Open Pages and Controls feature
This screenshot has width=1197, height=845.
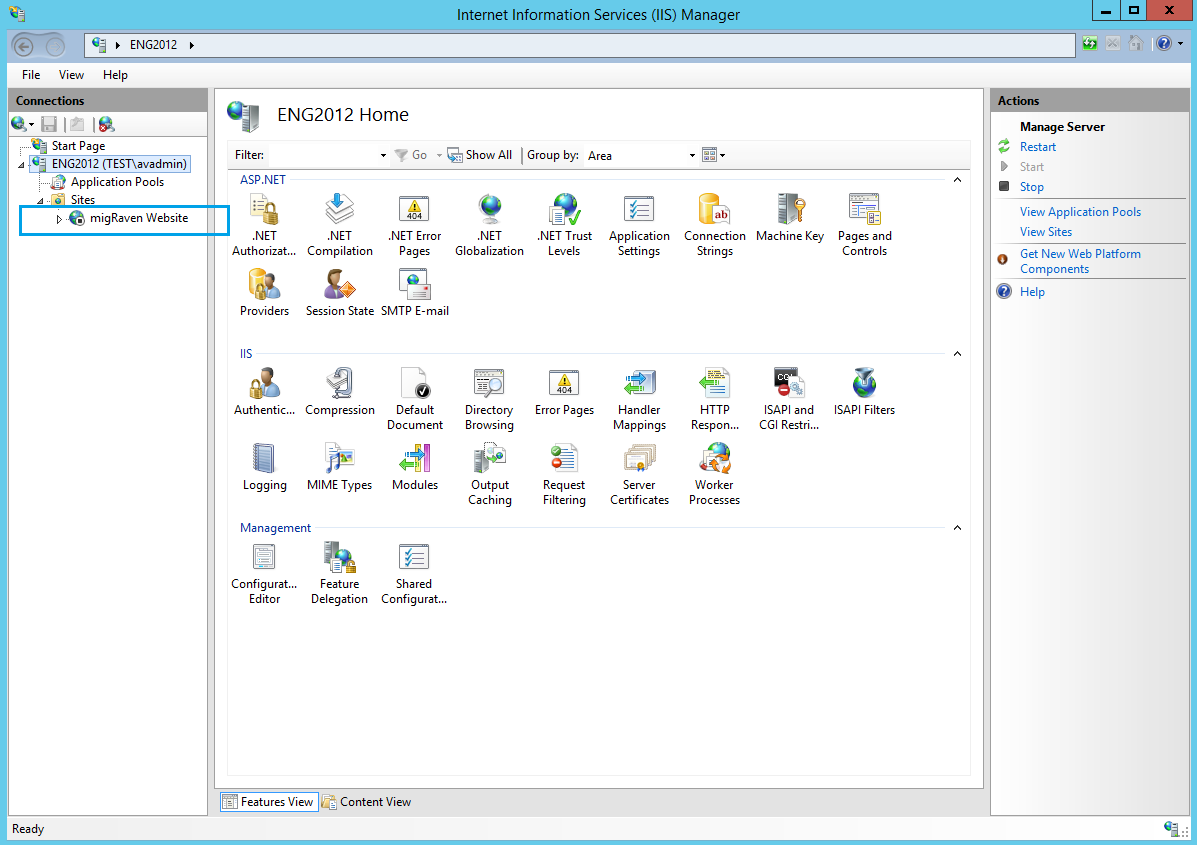[x=864, y=225]
